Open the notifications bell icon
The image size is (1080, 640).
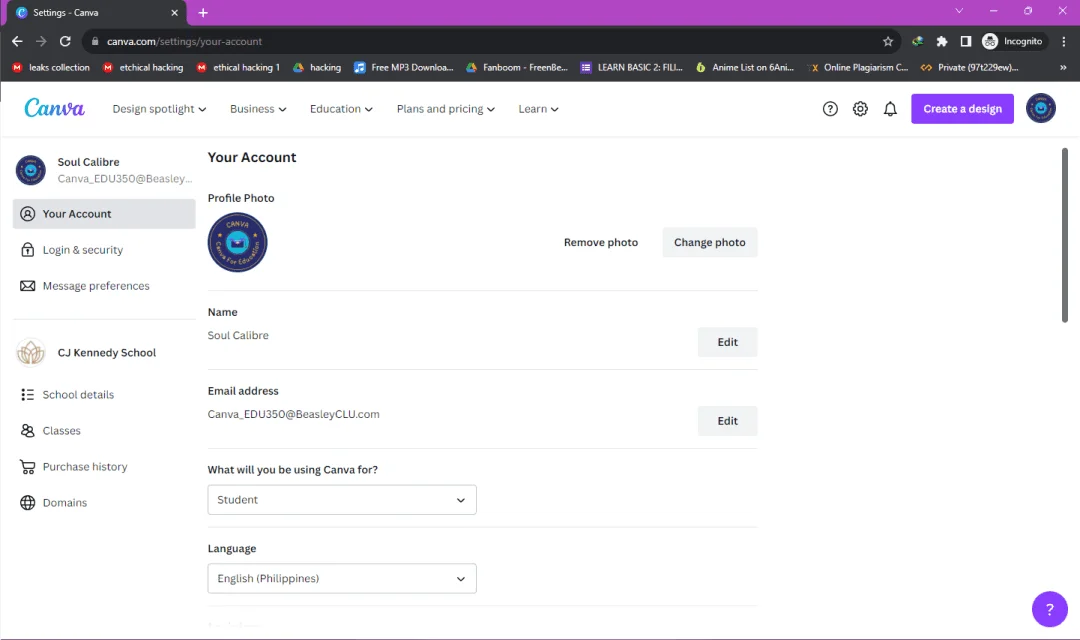[x=891, y=109]
